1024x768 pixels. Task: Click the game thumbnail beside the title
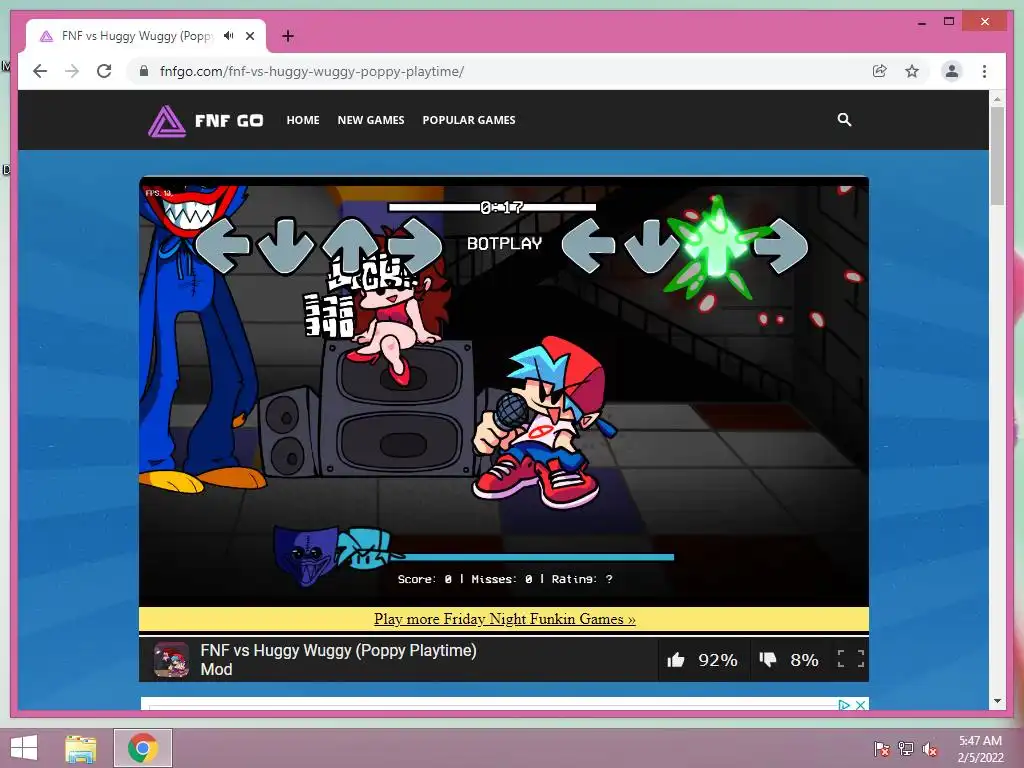(x=171, y=660)
